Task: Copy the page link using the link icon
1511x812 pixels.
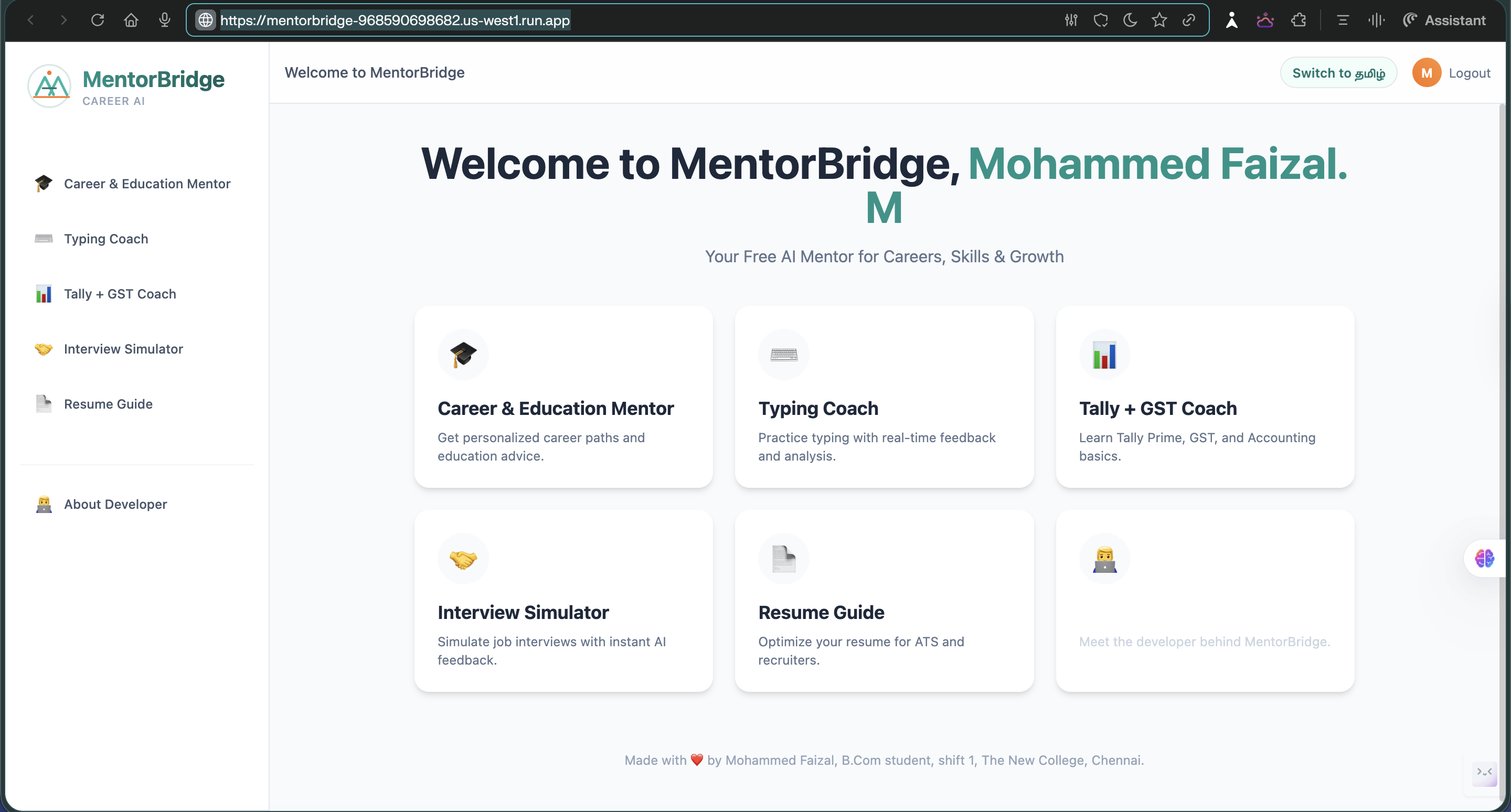Action: click(1189, 19)
